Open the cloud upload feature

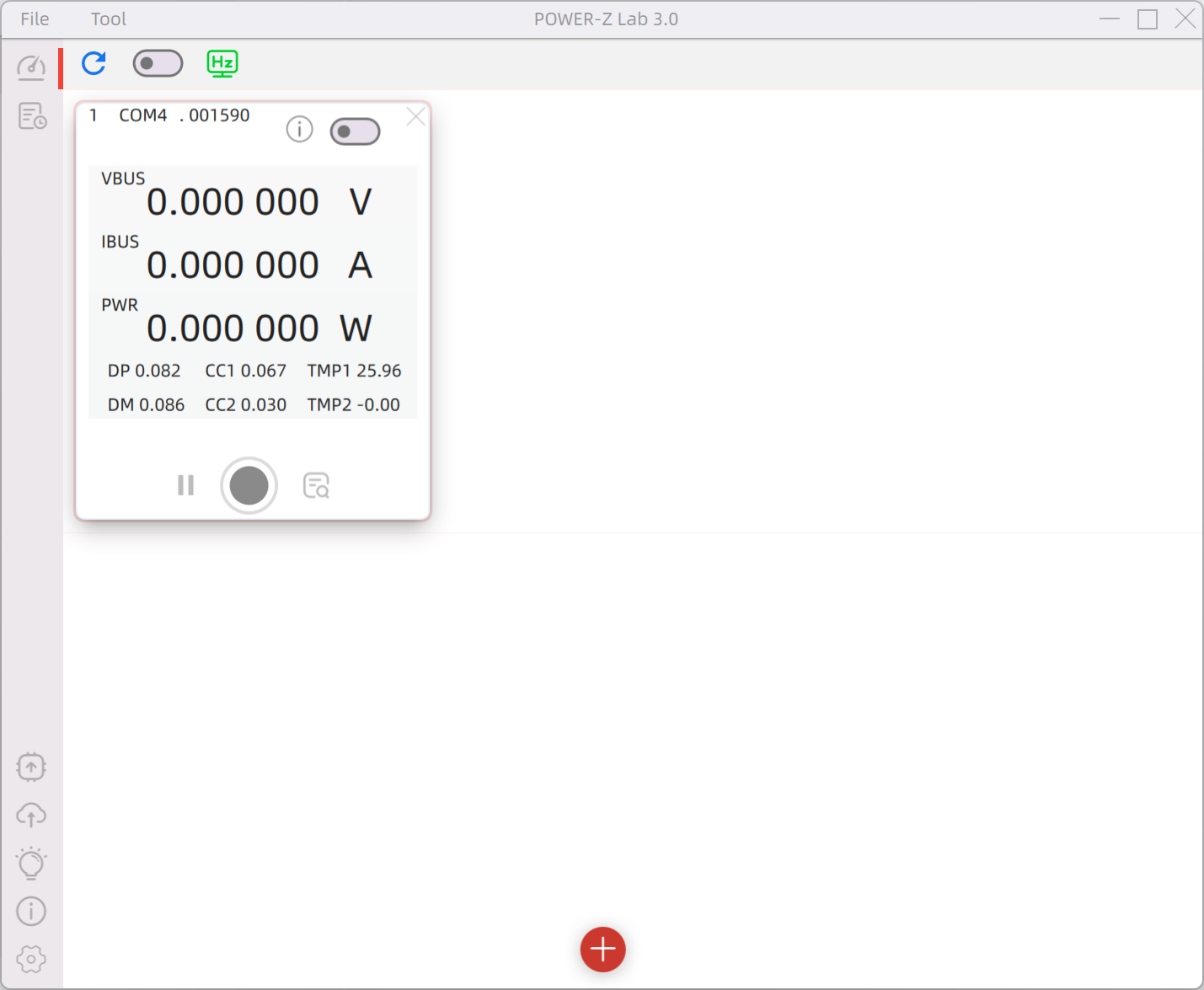click(31, 815)
